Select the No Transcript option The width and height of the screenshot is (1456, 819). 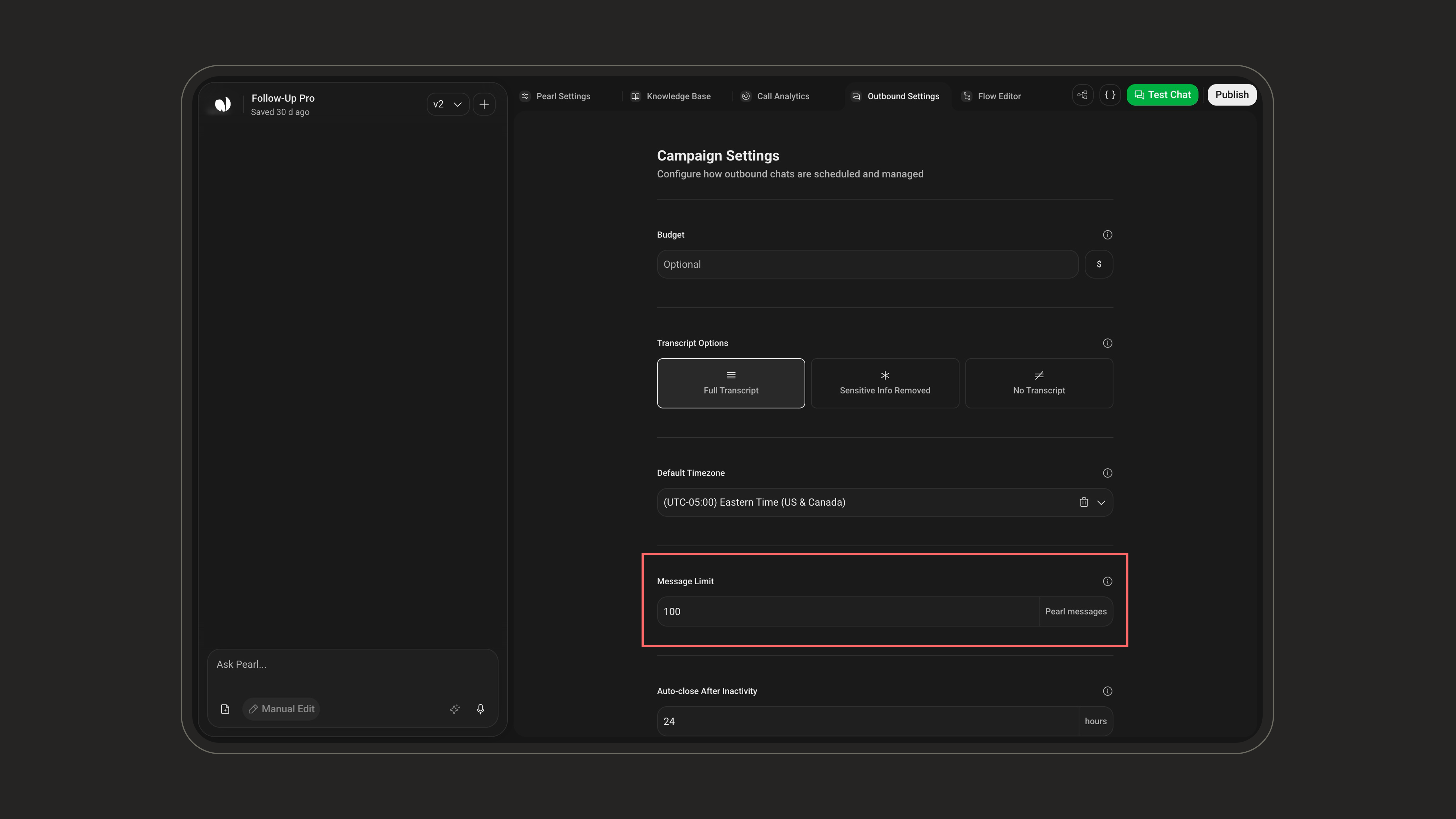(x=1039, y=383)
